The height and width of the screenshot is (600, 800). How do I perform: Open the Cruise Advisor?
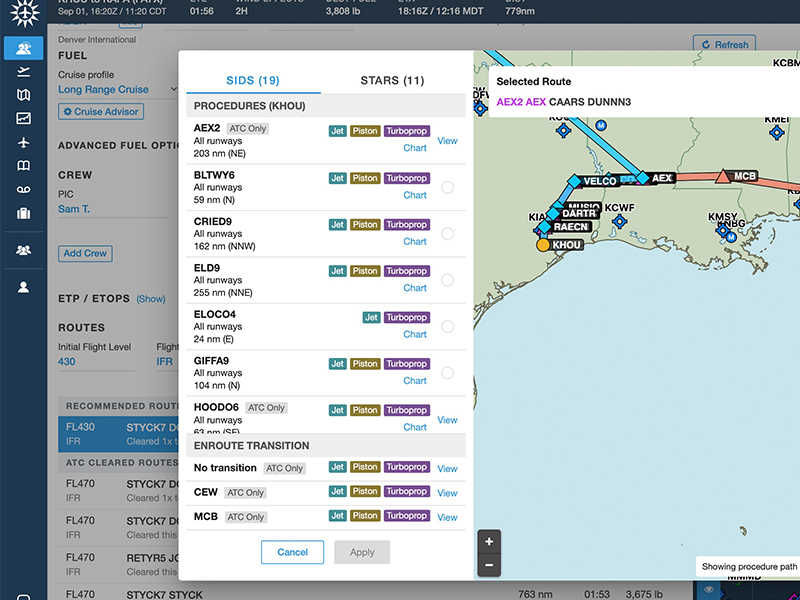pos(101,112)
